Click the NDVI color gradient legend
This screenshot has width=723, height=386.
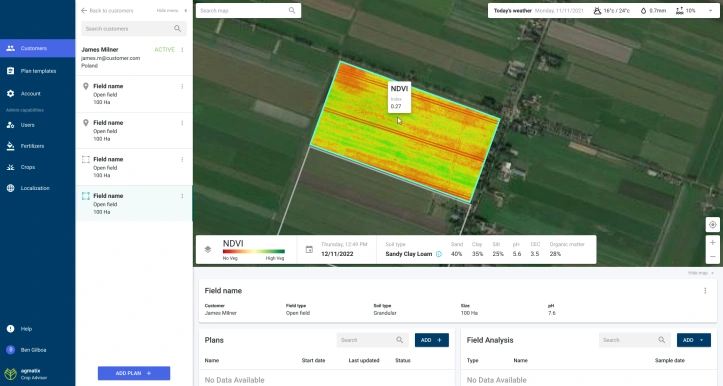pos(254,251)
